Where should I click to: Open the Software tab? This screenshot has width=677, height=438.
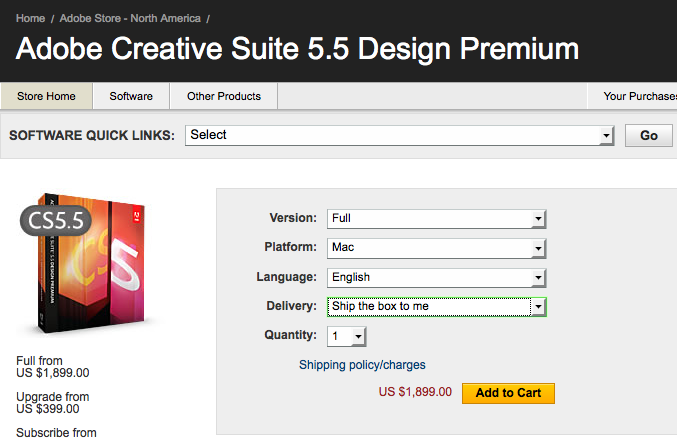(131, 96)
